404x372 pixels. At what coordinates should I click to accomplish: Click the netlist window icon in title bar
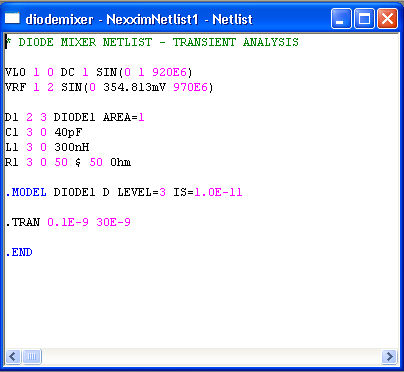(12, 18)
